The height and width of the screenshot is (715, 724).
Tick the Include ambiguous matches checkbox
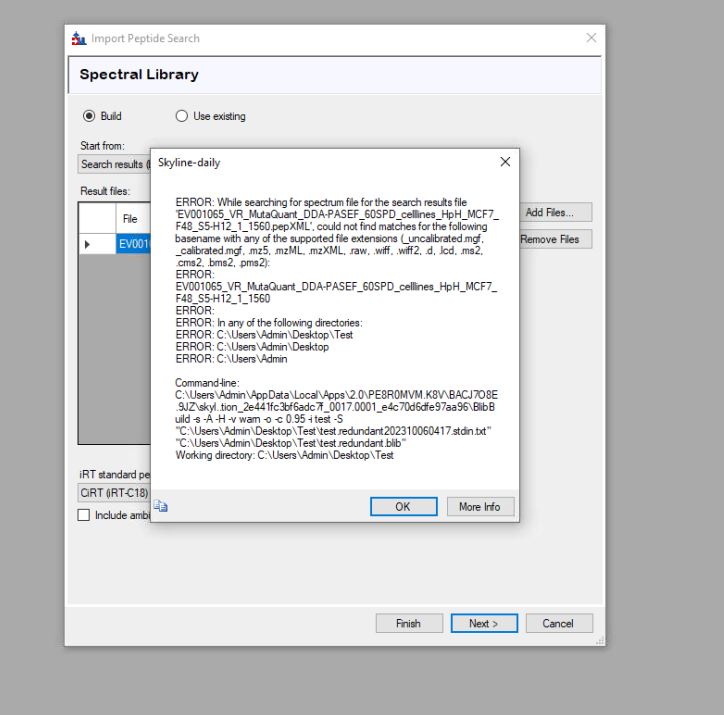(84, 515)
